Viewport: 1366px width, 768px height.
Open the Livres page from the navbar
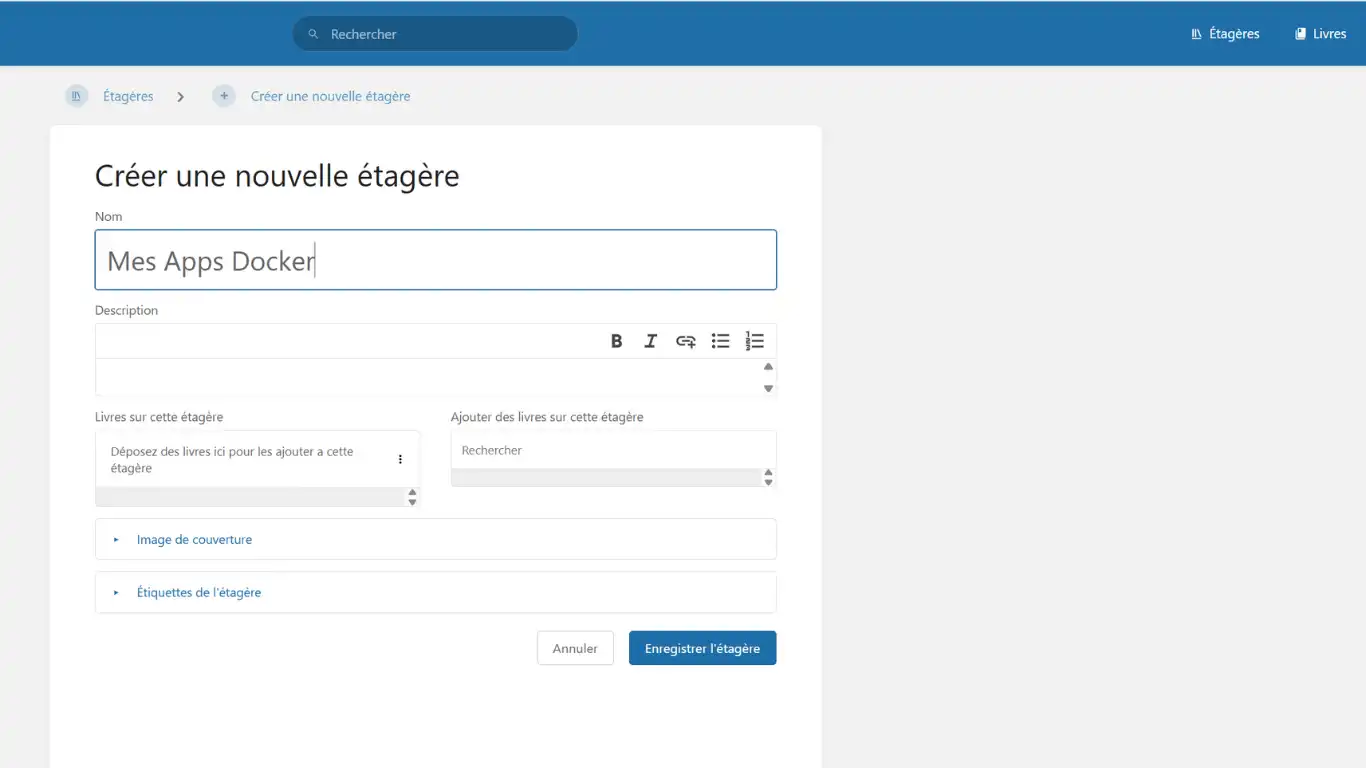(1319, 33)
